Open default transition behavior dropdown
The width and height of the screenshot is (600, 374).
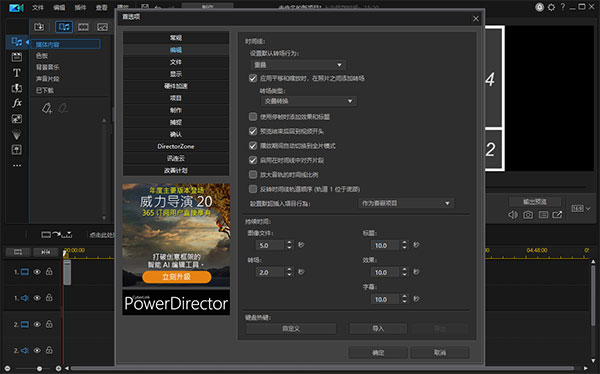click(298, 65)
